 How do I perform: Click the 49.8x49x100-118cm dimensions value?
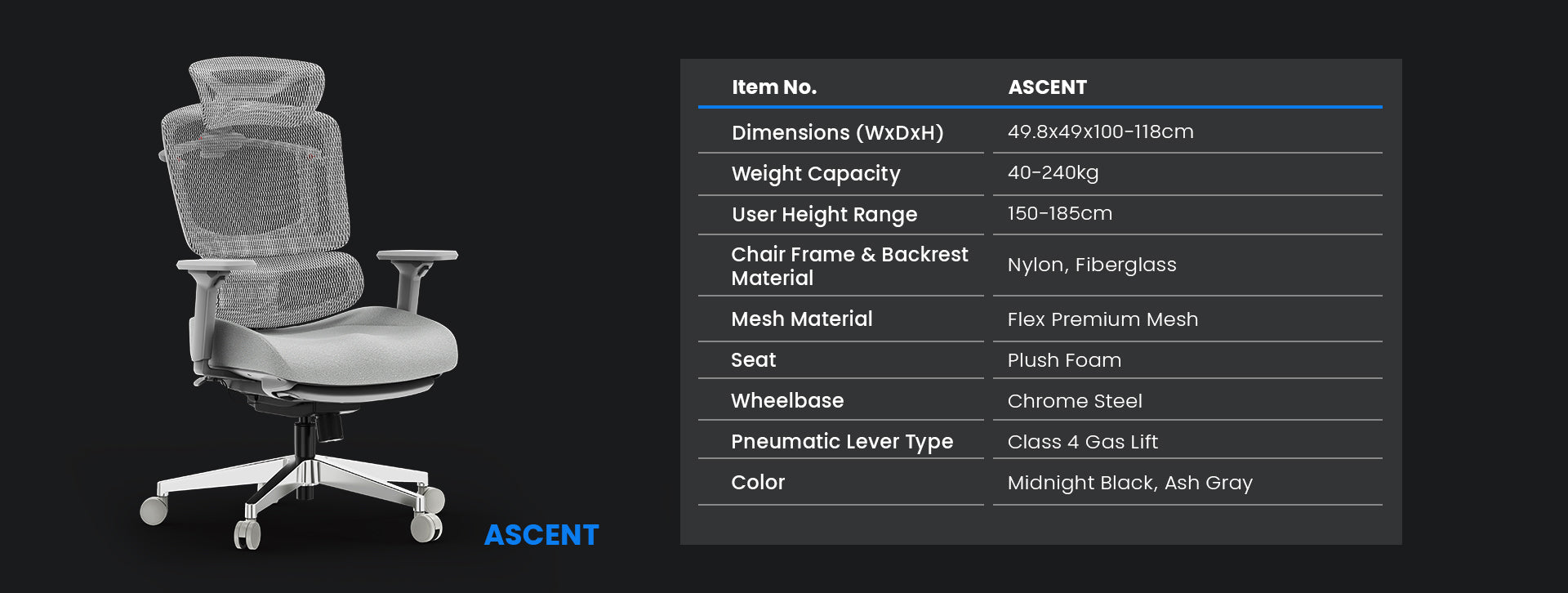click(1100, 132)
